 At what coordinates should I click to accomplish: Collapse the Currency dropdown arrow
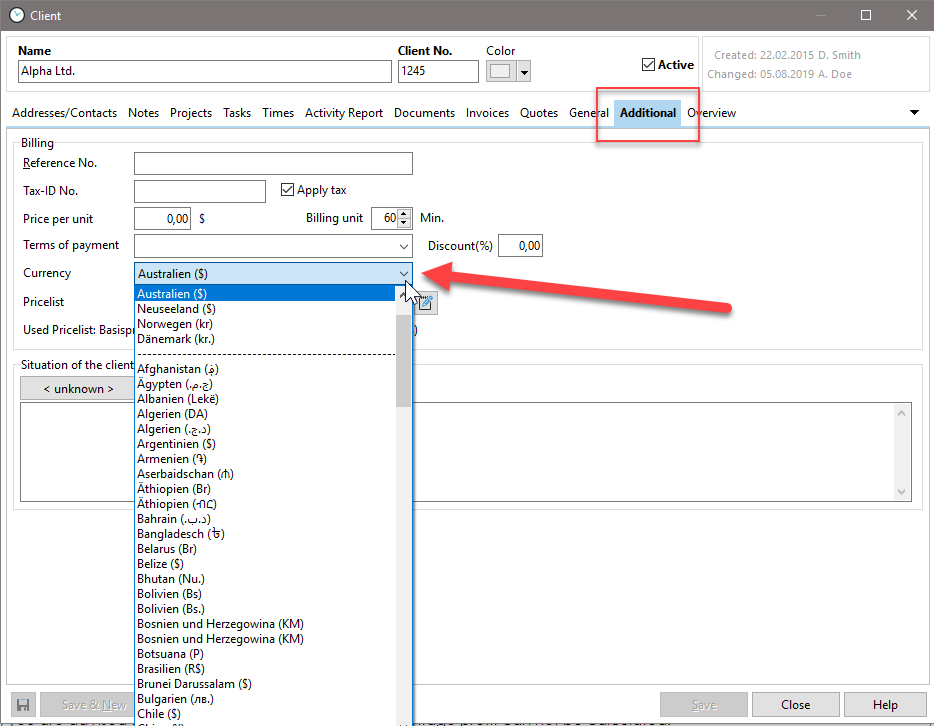pos(404,273)
